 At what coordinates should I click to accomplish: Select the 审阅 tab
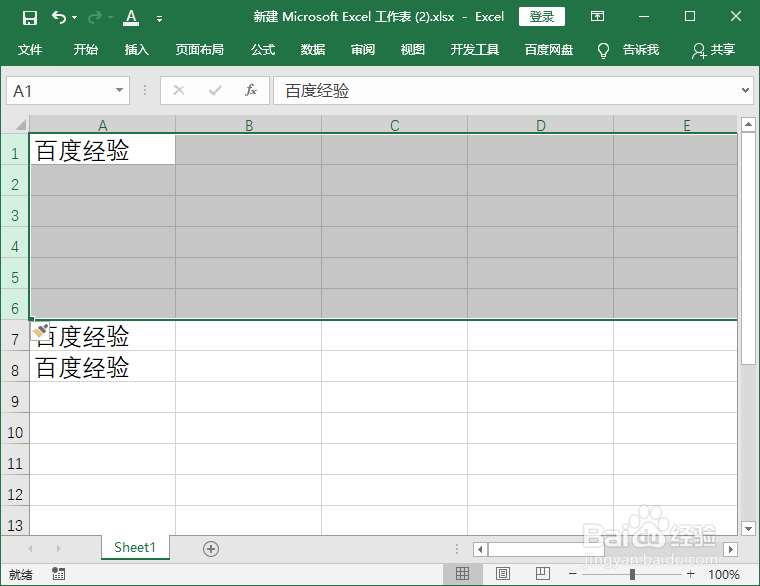tap(363, 49)
